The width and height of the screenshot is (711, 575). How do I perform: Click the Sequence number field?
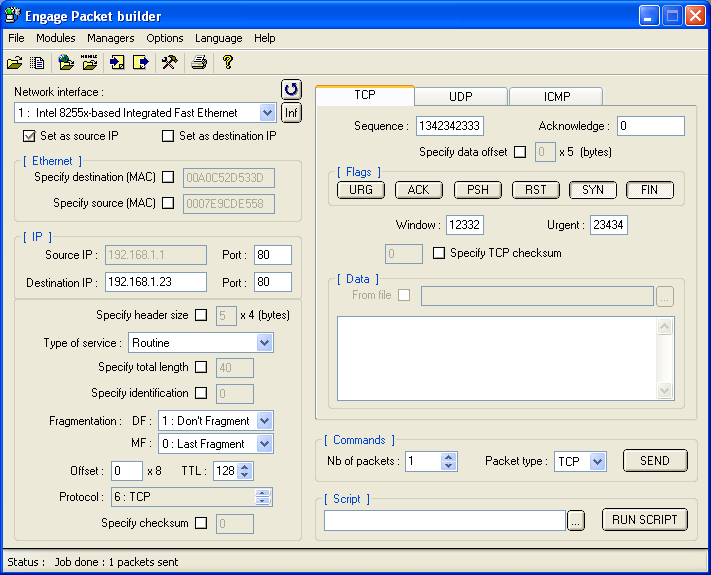coord(450,126)
